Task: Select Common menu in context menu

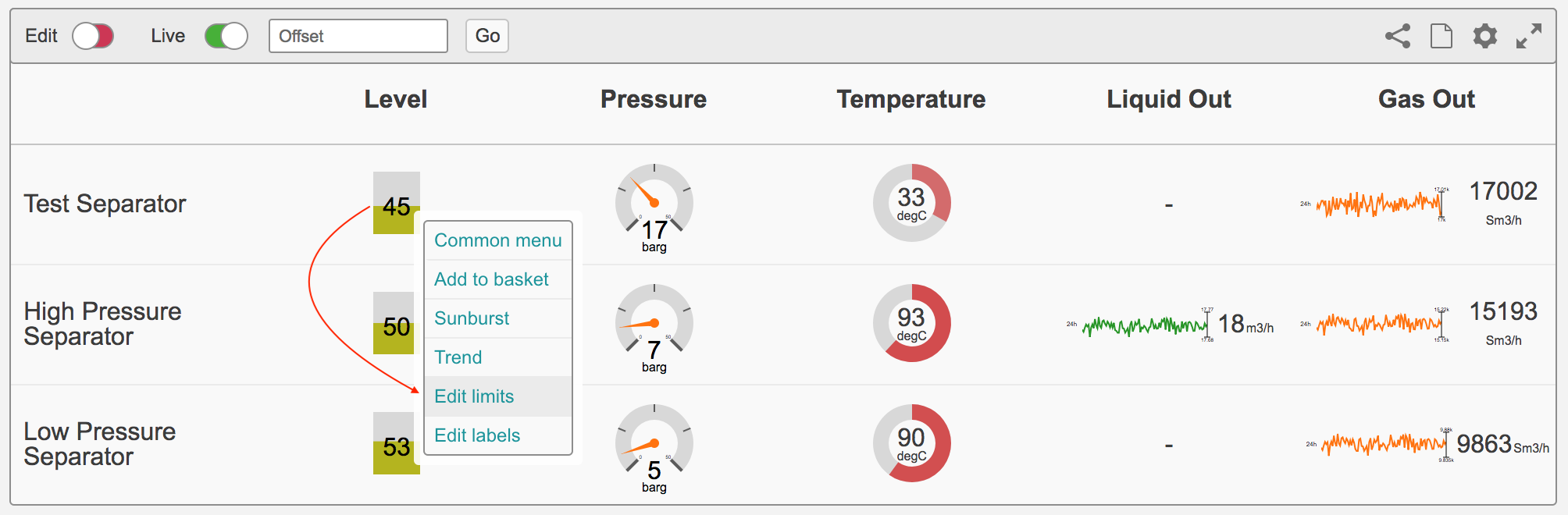Action: [x=498, y=240]
